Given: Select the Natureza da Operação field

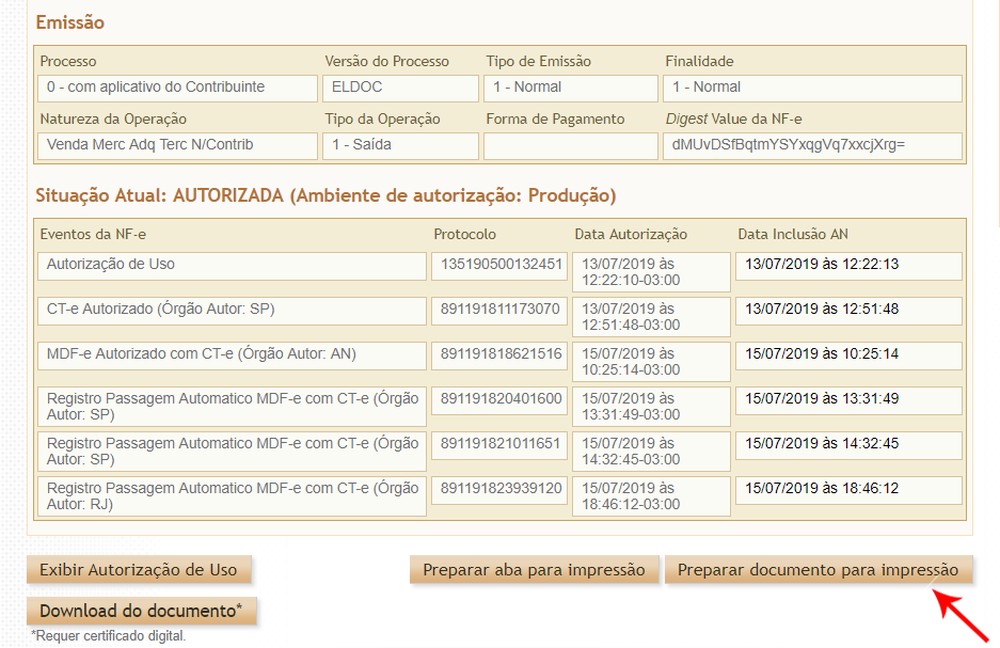Looking at the screenshot, I should 176,146.
